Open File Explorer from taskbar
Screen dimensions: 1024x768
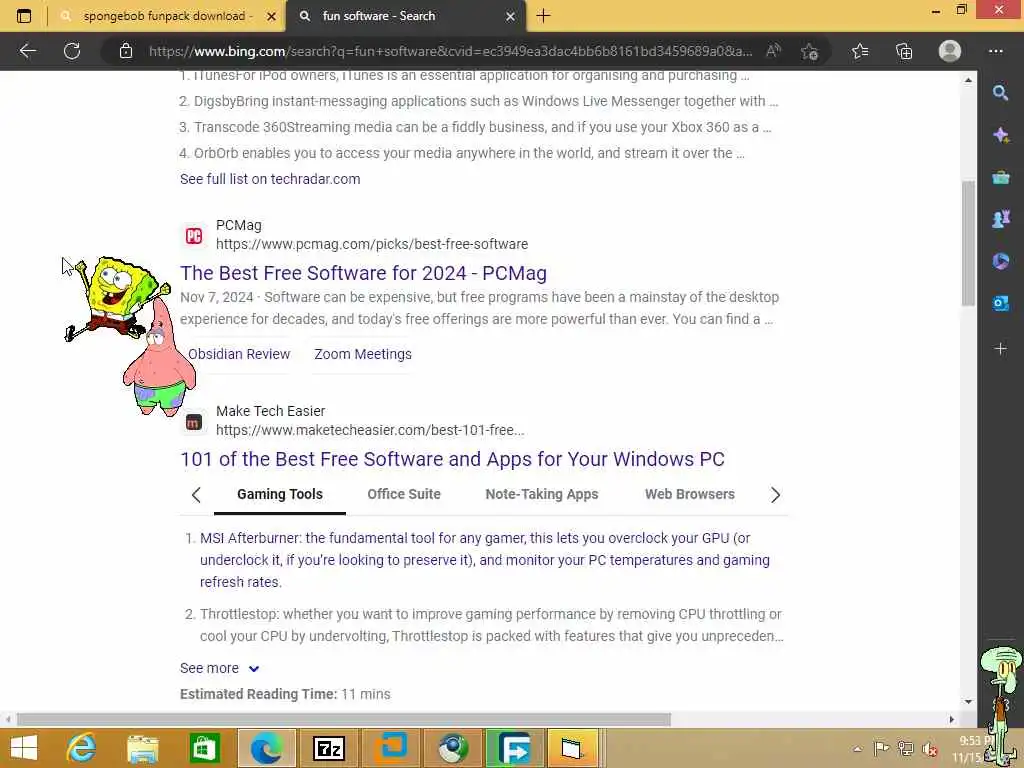pyautogui.click(x=142, y=748)
